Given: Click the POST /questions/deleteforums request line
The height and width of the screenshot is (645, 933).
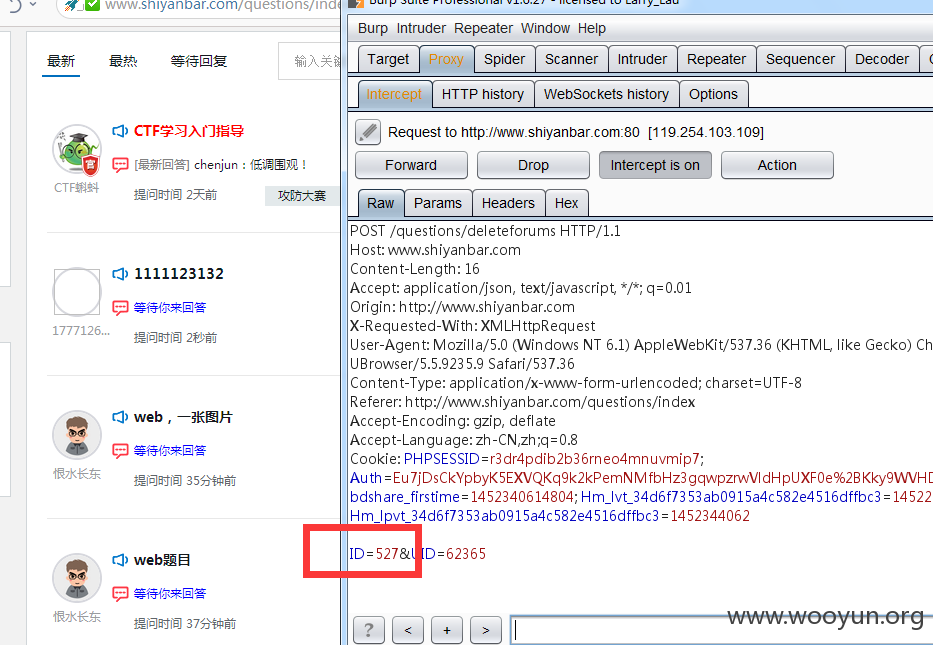Looking at the screenshot, I should pos(485,231).
